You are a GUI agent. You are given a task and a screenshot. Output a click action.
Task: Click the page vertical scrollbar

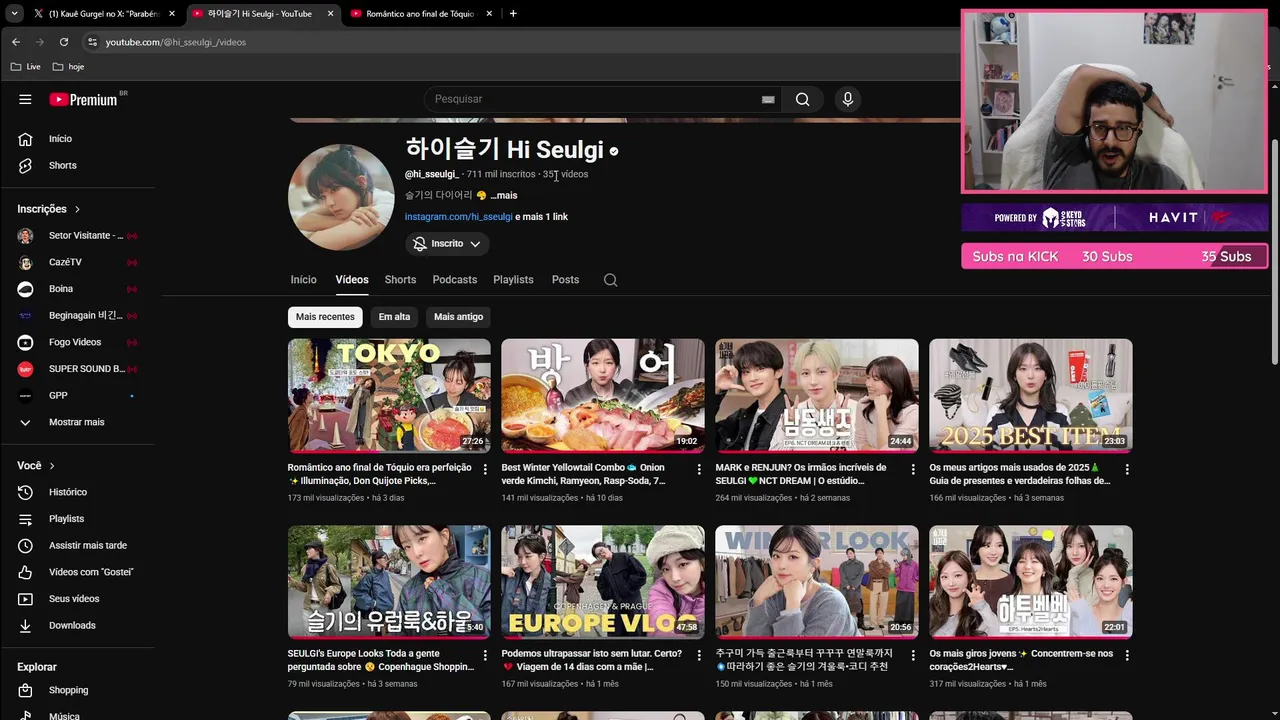pos(1274,250)
